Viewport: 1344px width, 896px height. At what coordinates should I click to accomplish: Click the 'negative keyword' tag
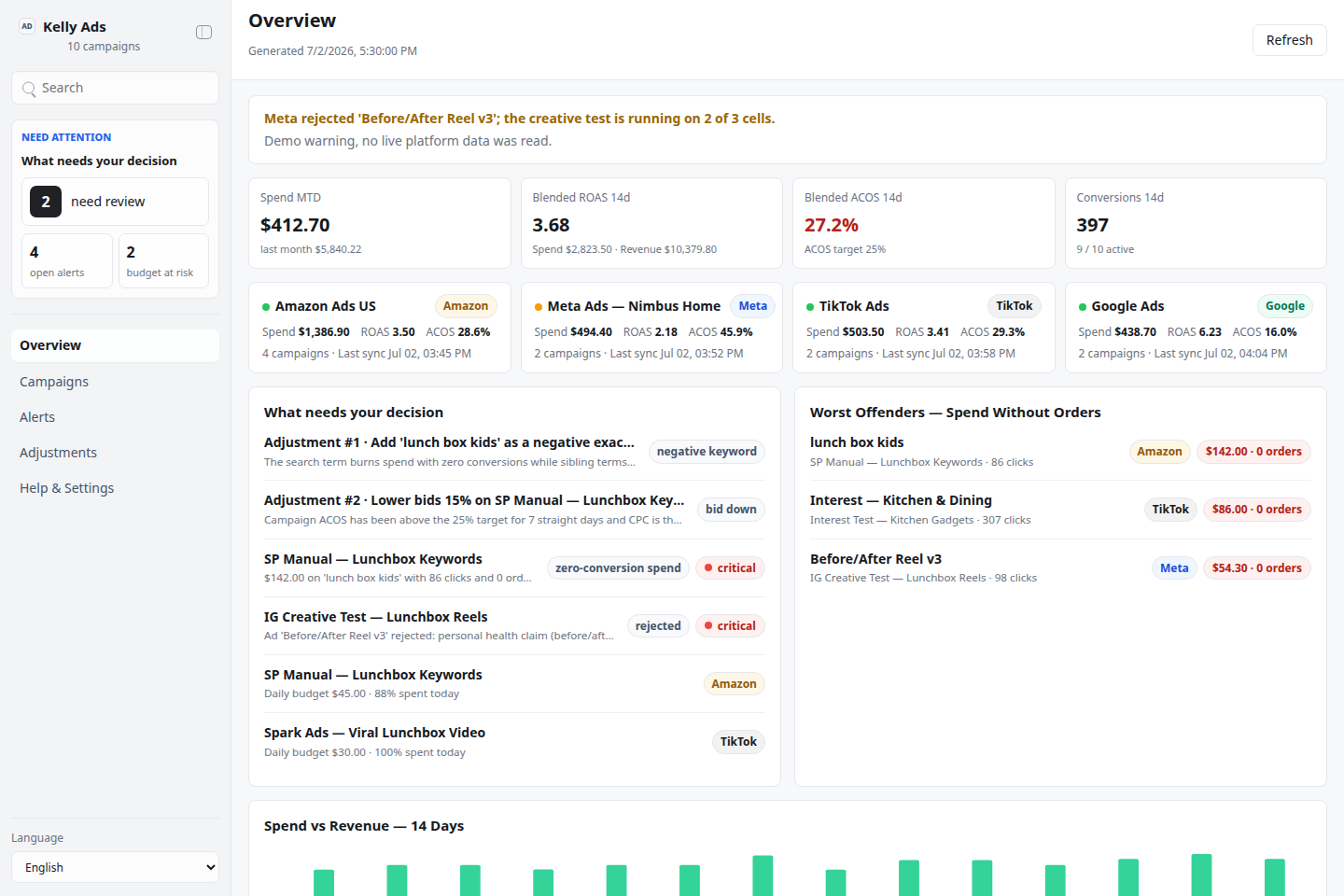pyautogui.click(x=707, y=452)
